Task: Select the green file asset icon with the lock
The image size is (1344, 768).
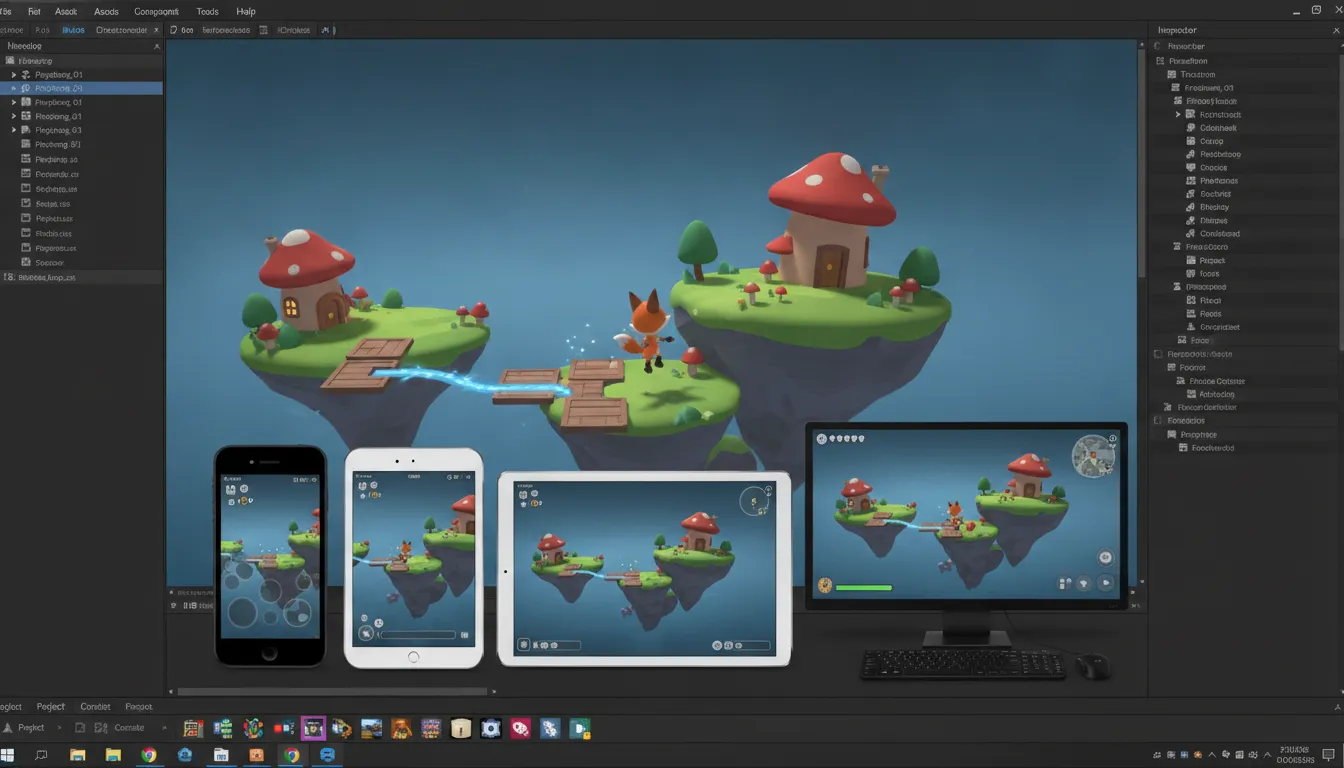Action: pyautogui.click(x=580, y=728)
